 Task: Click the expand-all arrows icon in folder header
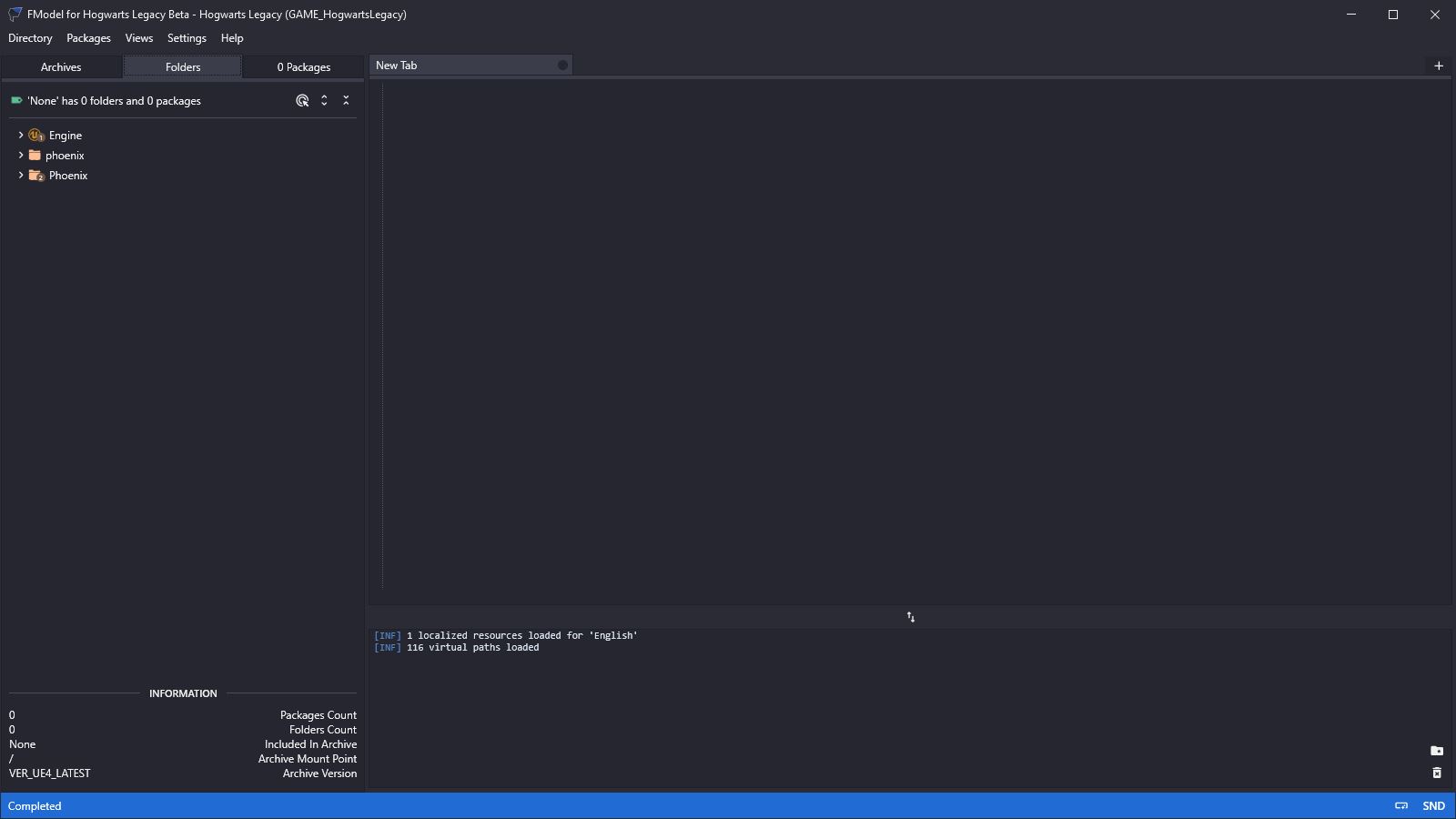[x=324, y=101]
